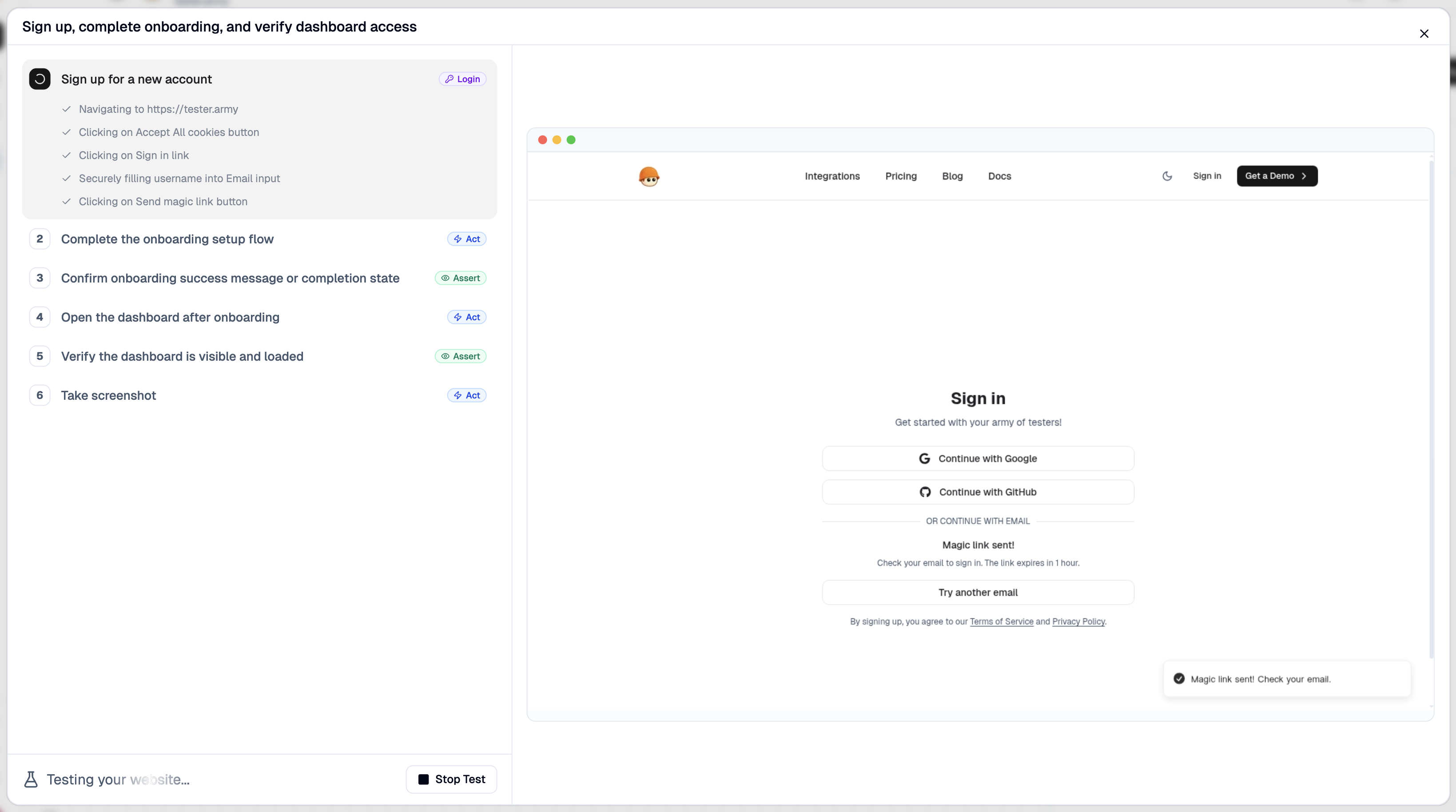Viewport: 1456px width, 812px height.
Task: Open the Integrations nav item
Action: [x=832, y=176]
